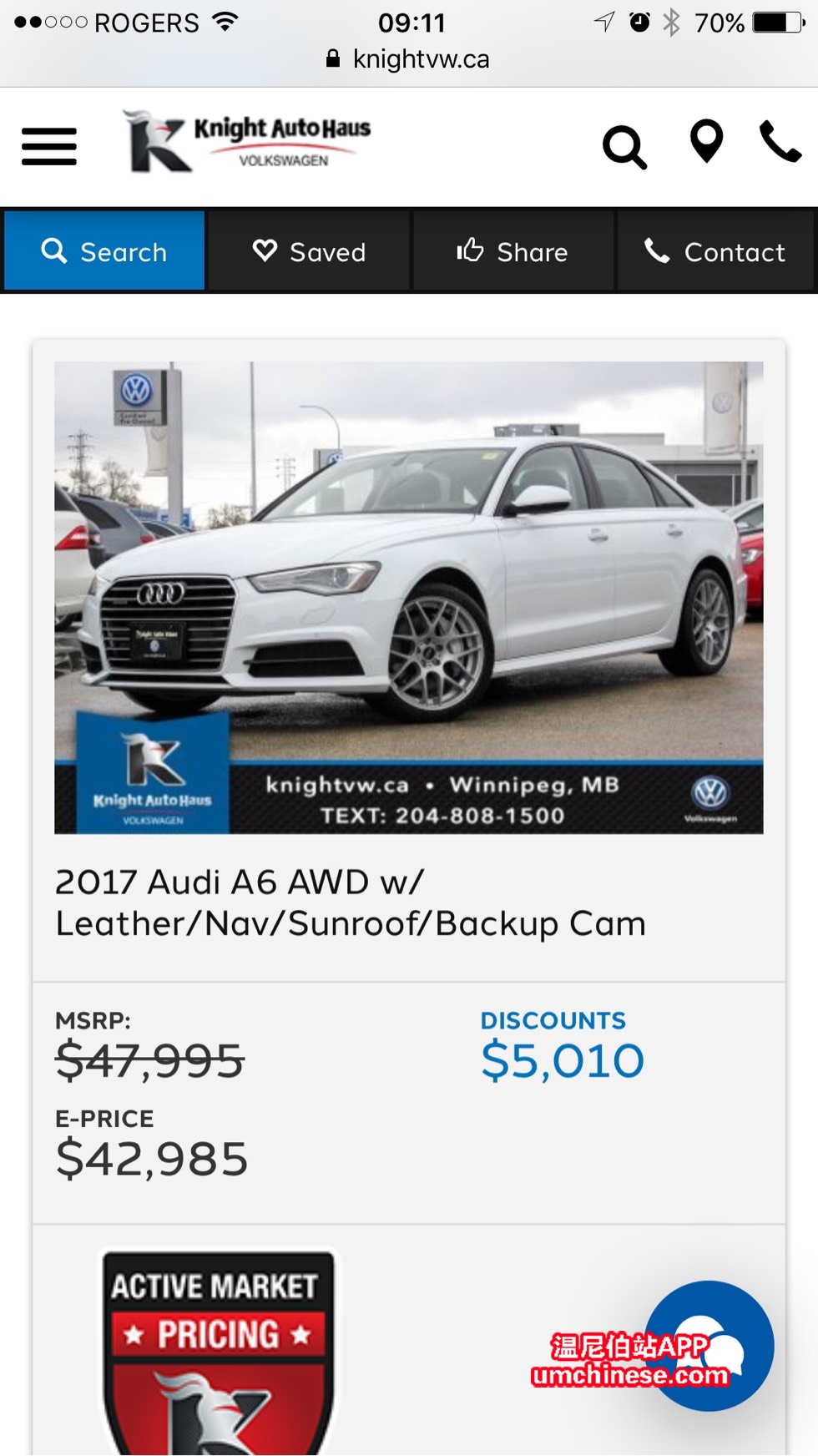This screenshot has height=1456, width=818.
Task: Open the 2017 Audi A6 AWD listing title
Action: point(351,902)
